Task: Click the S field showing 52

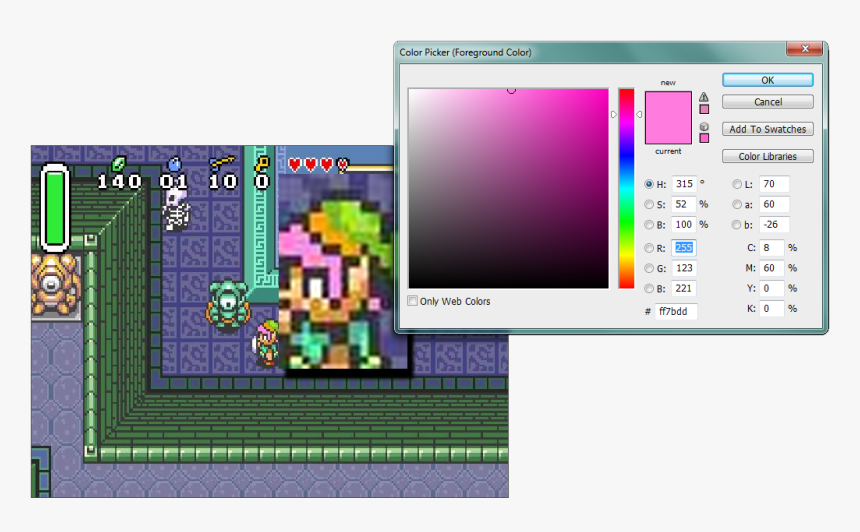Action: coord(684,204)
